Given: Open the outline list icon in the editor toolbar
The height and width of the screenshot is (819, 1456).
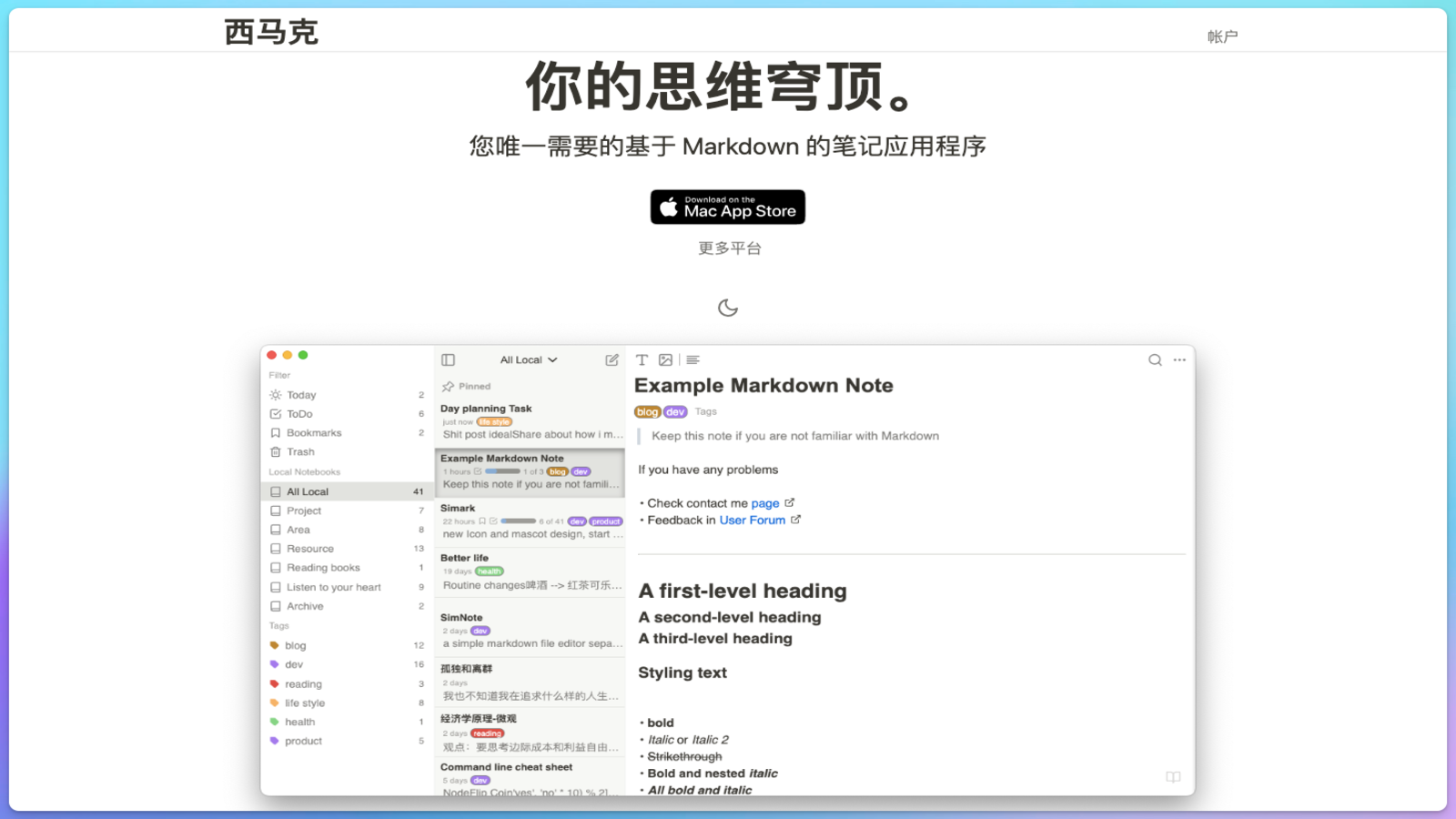Looking at the screenshot, I should [x=693, y=359].
